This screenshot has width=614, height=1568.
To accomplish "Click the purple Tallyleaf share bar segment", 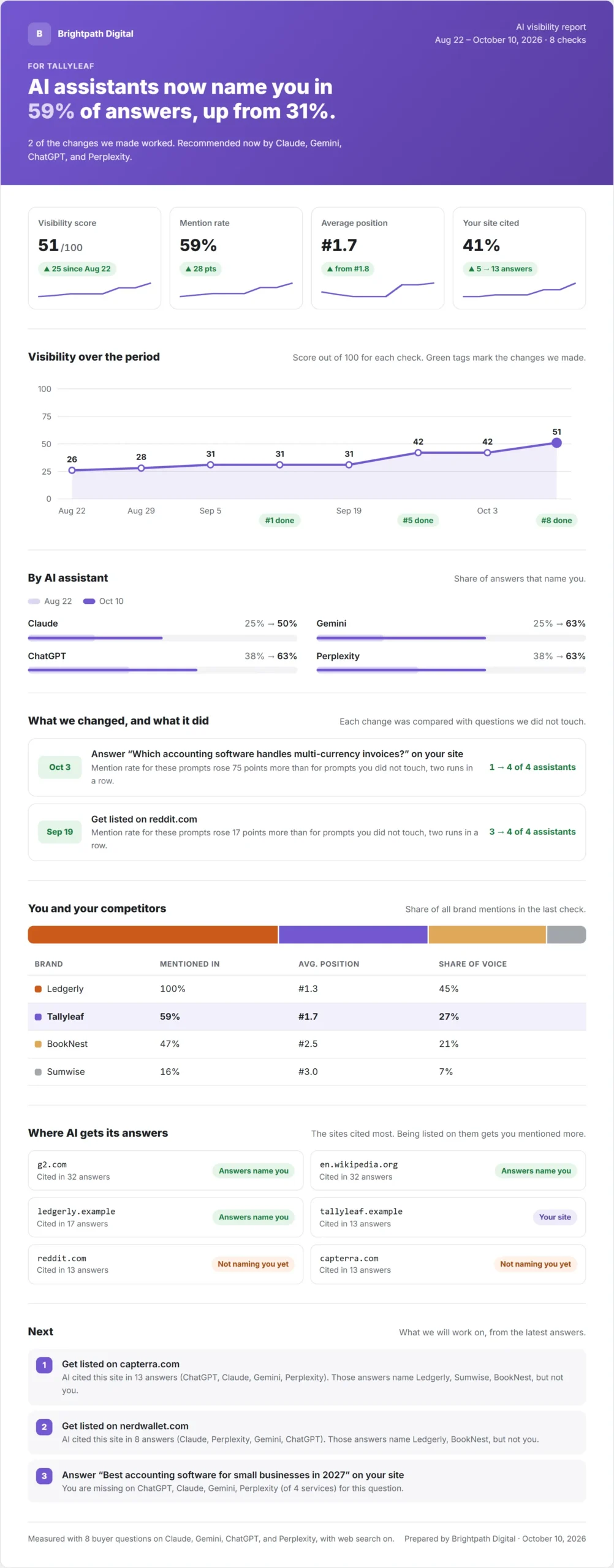I will [x=353, y=935].
